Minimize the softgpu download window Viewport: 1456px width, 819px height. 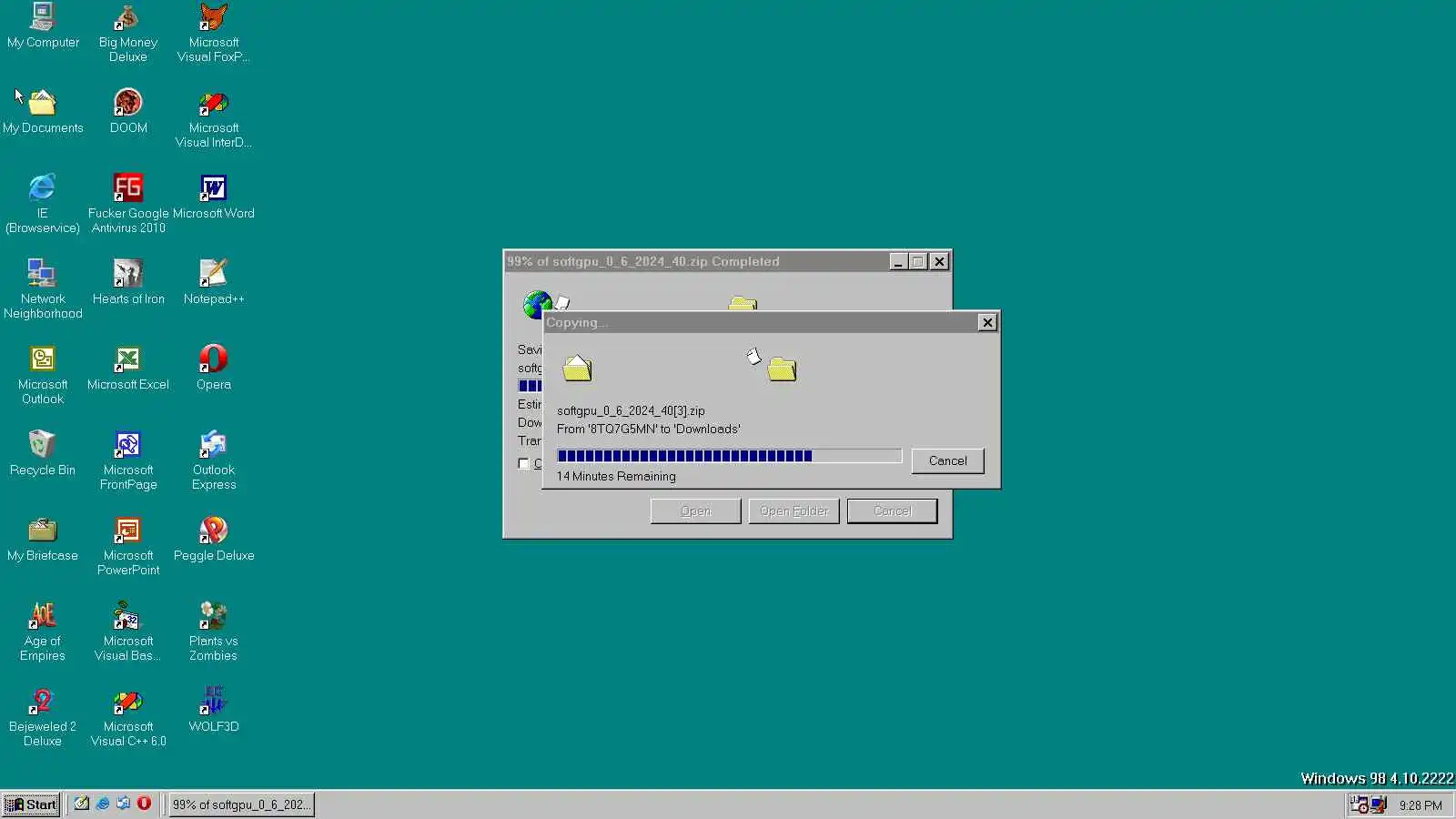(898, 262)
